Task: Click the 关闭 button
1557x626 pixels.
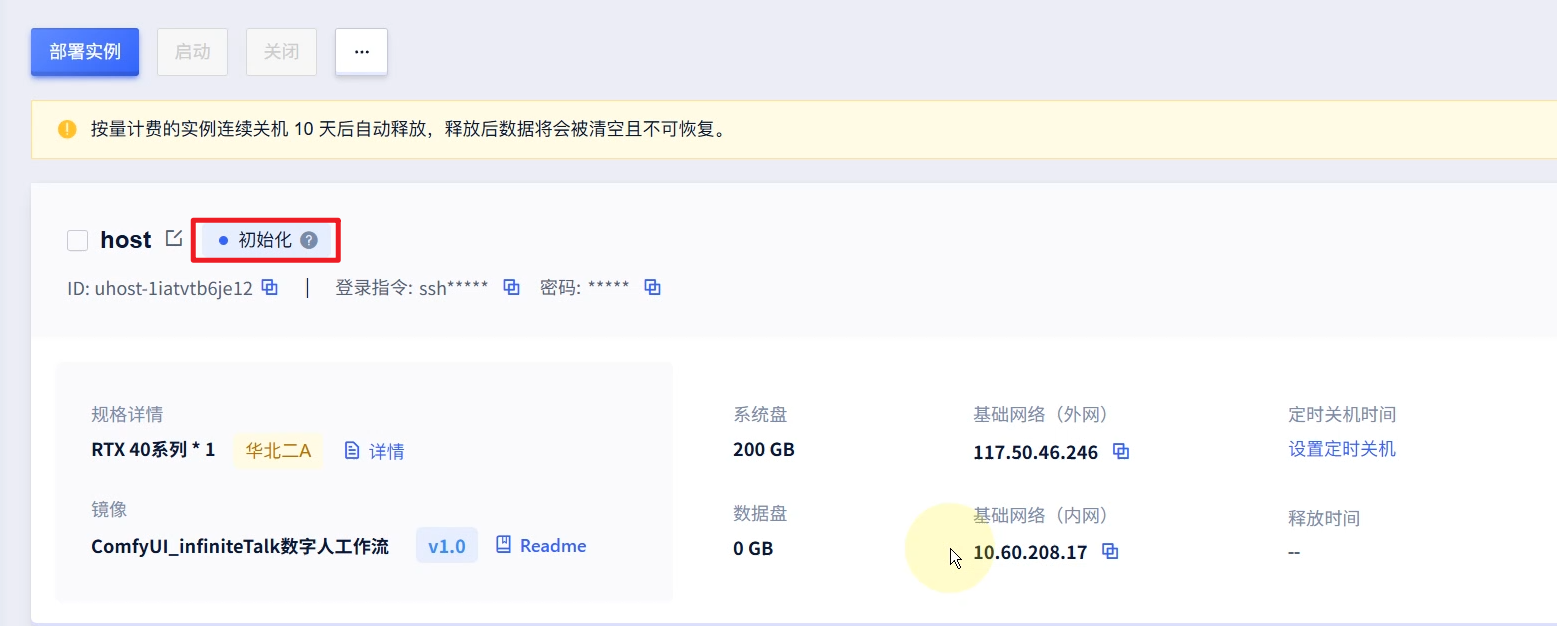Action: pos(281,52)
